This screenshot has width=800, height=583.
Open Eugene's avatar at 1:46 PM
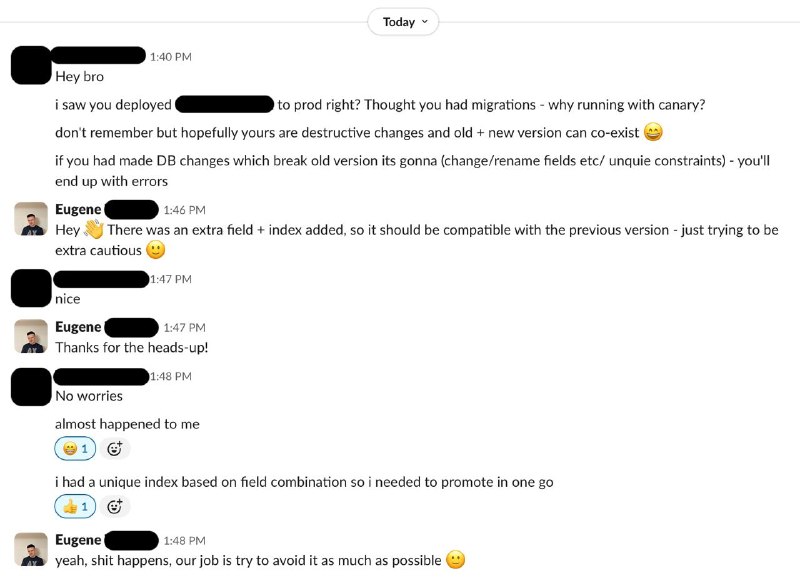(31, 219)
